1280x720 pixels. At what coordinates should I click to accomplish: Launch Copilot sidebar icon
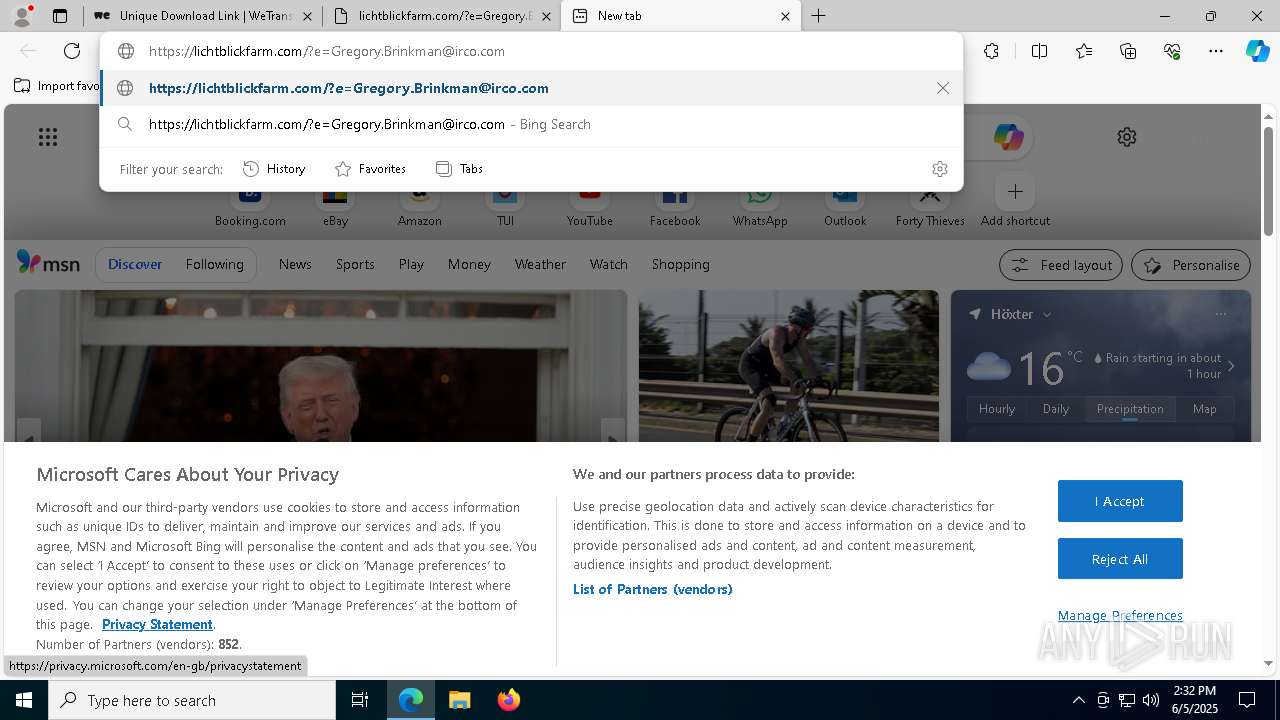pos(1257,51)
